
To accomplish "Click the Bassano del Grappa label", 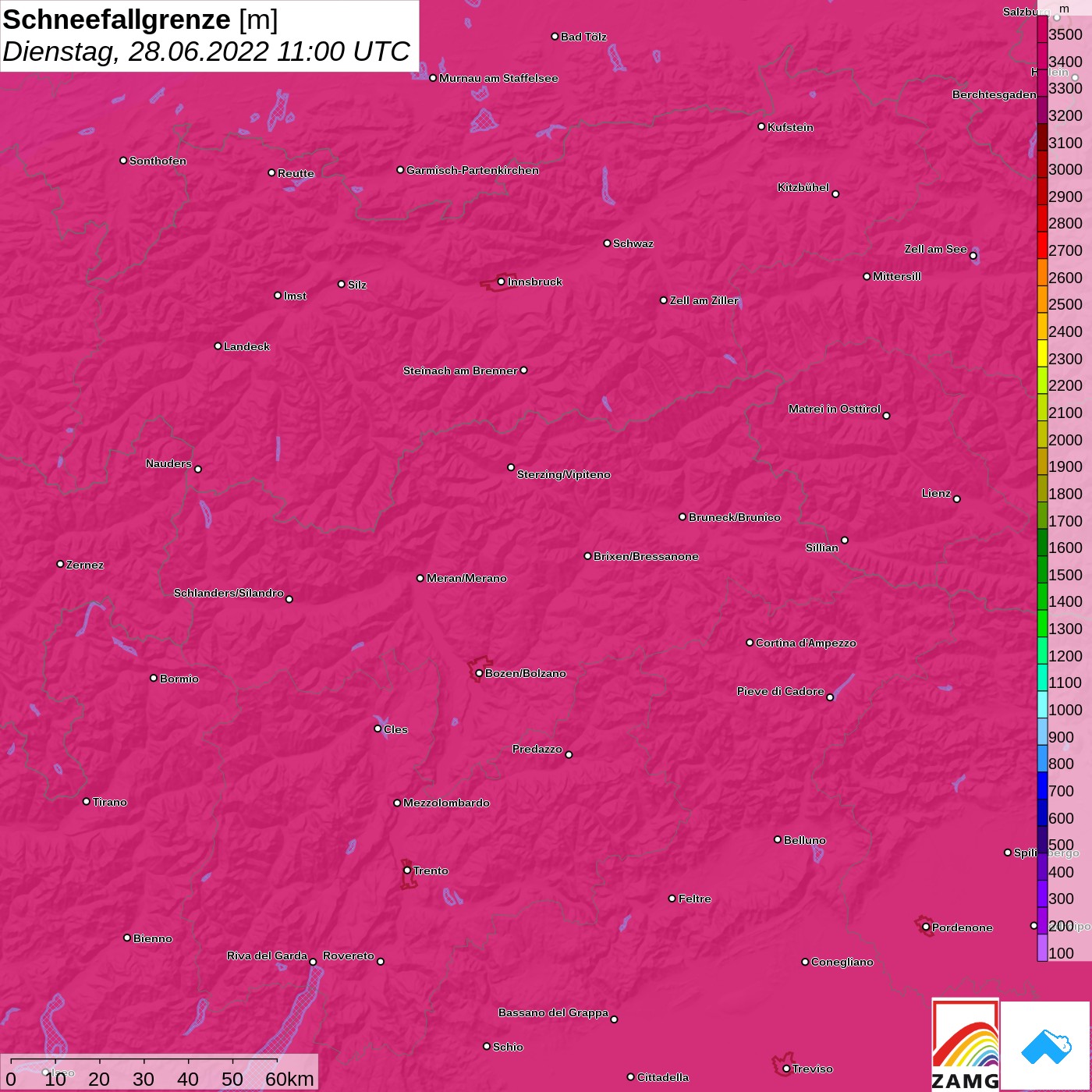I will tap(554, 1012).
